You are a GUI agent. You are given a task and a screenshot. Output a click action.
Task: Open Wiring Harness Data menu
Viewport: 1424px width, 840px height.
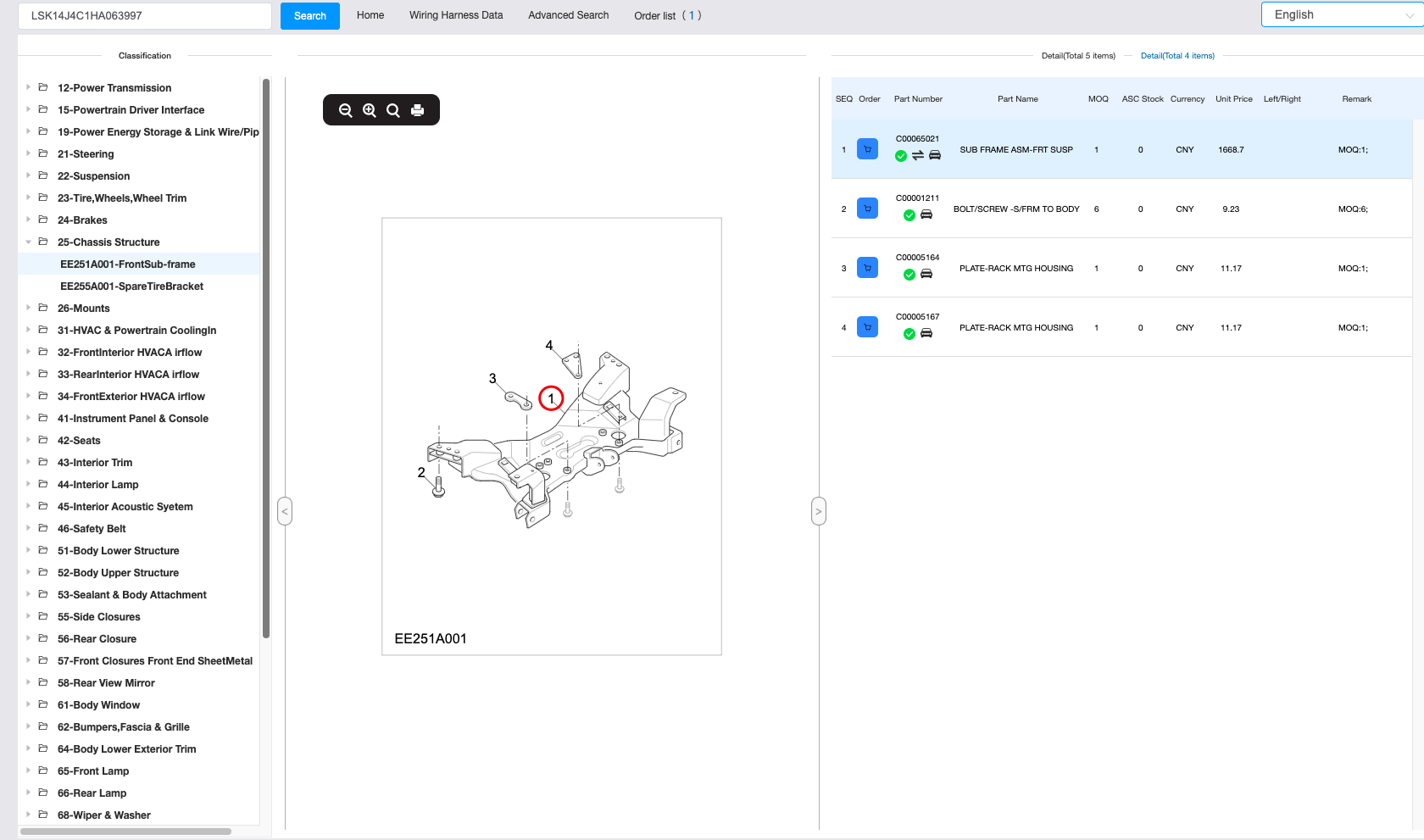456,15
